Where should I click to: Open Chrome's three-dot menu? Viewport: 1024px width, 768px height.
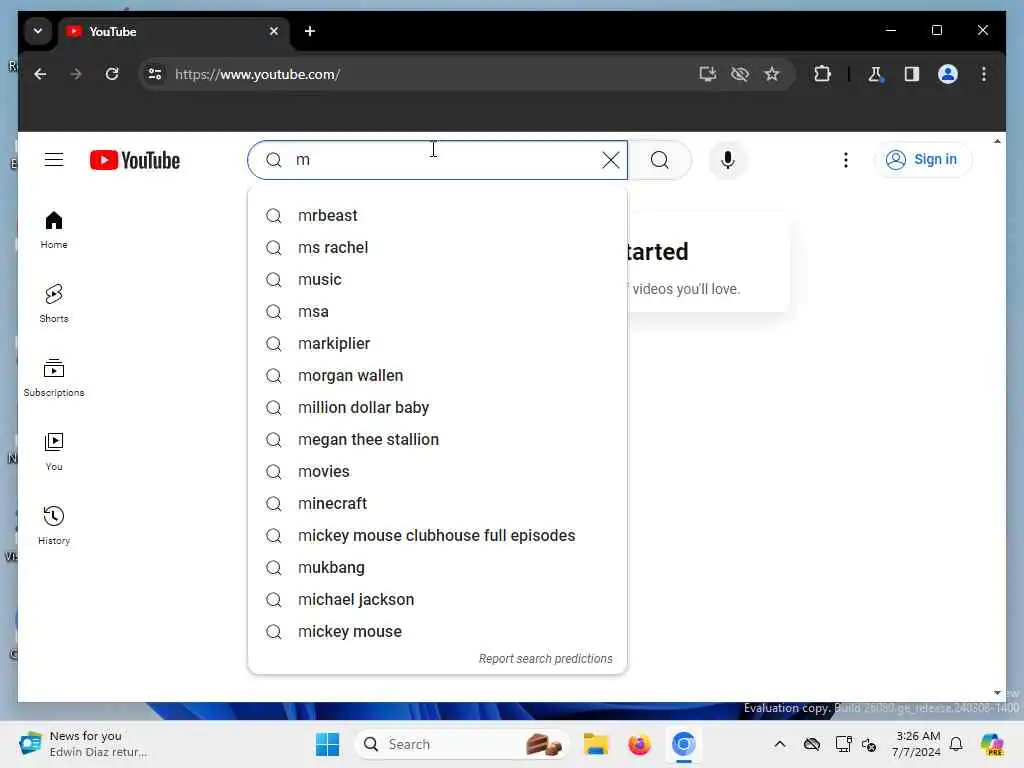pos(984,74)
